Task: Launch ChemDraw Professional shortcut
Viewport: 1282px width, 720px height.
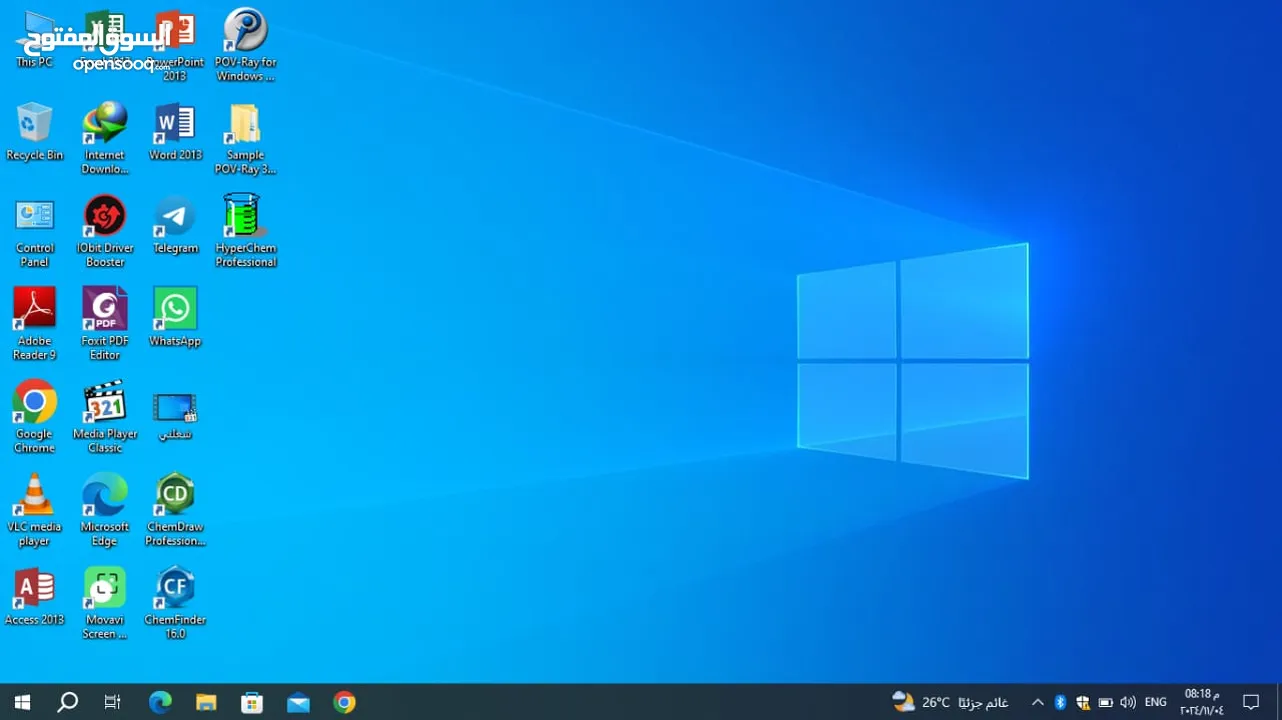Action: point(175,510)
